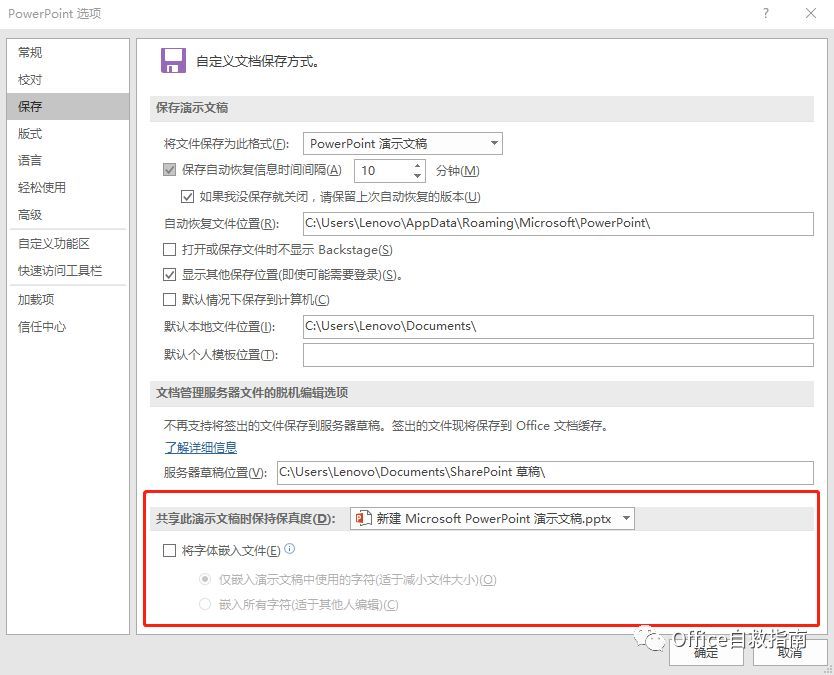
Task: Enable 默认情况下保存到计算机 checkbox
Action: click(x=169, y=299)
